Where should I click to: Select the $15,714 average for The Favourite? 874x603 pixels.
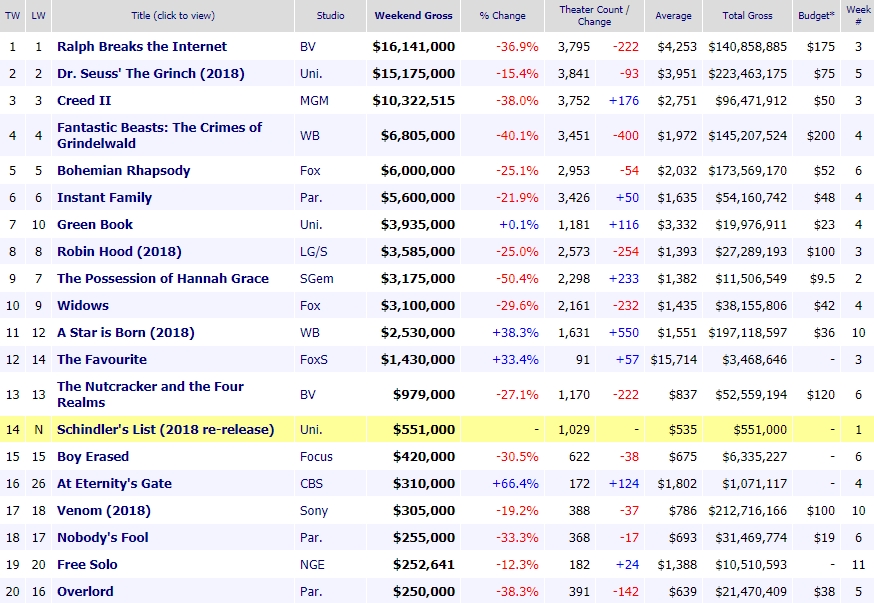coord(673,359)
